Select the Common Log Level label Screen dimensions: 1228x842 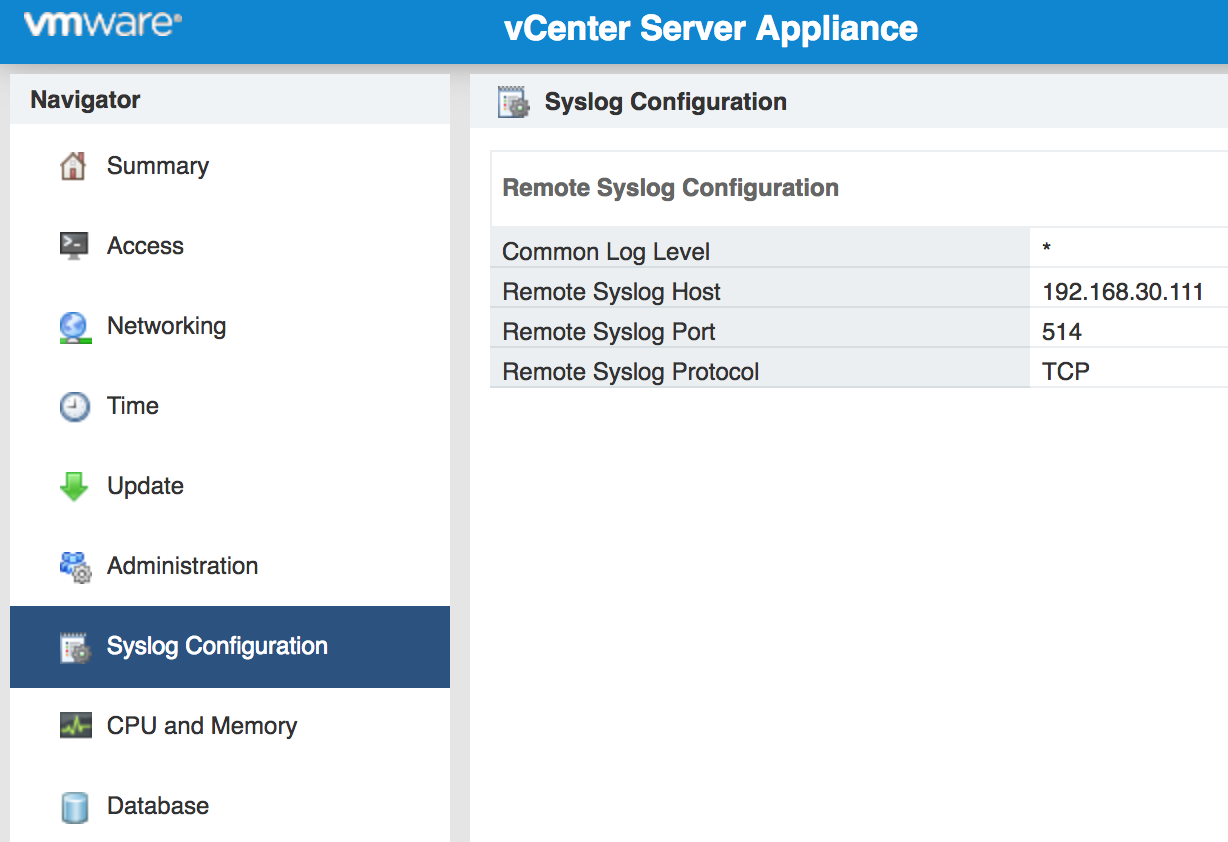point(608,252)
